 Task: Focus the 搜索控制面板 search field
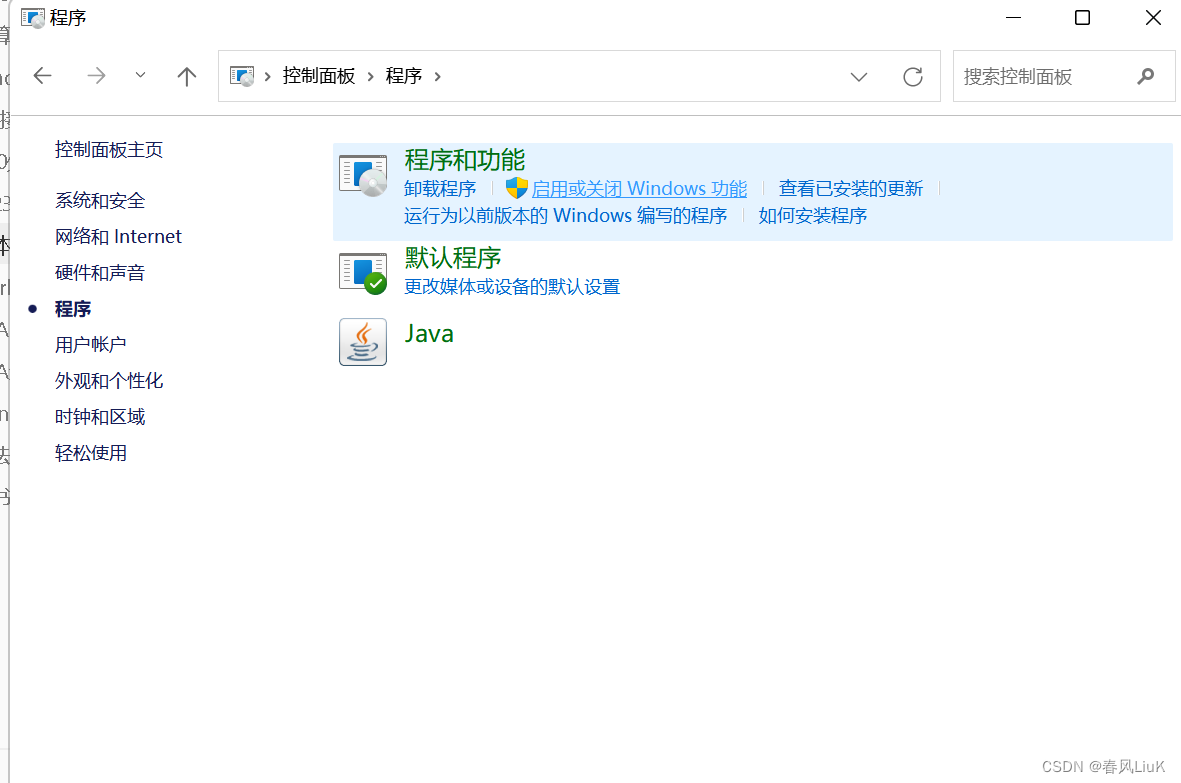click(1064, 76)
